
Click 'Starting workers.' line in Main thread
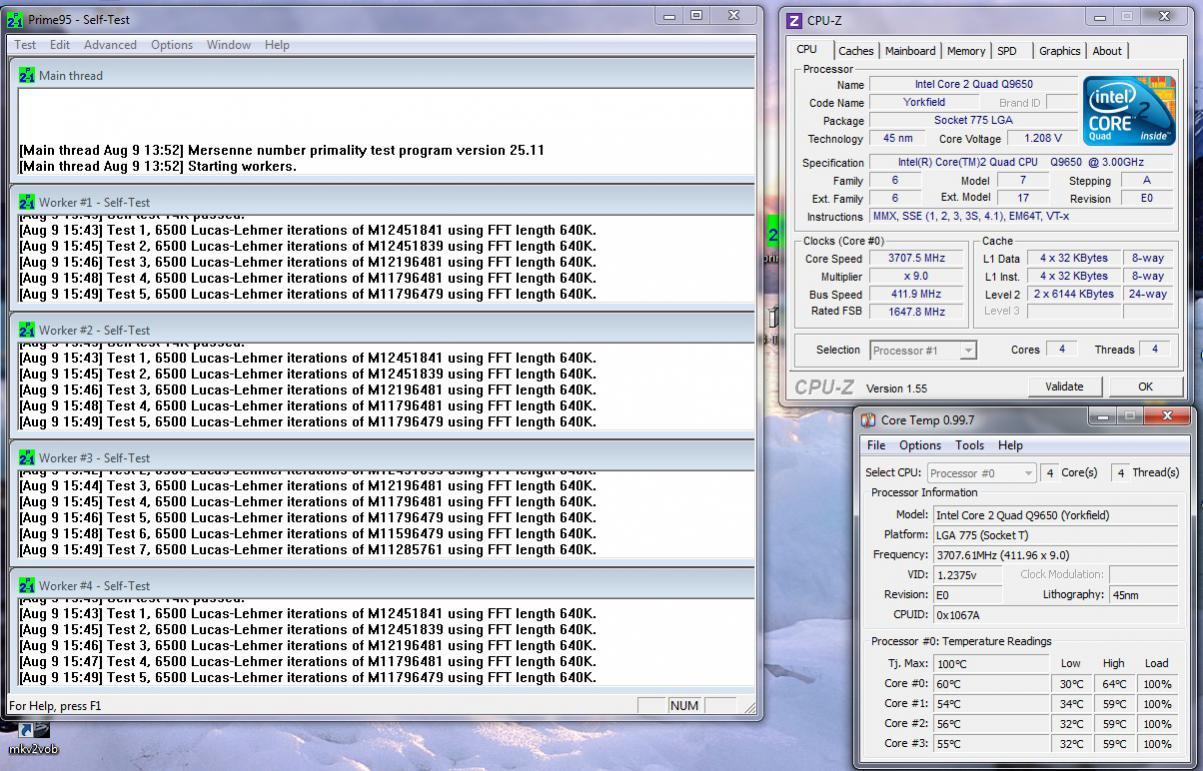click(158, 166)
